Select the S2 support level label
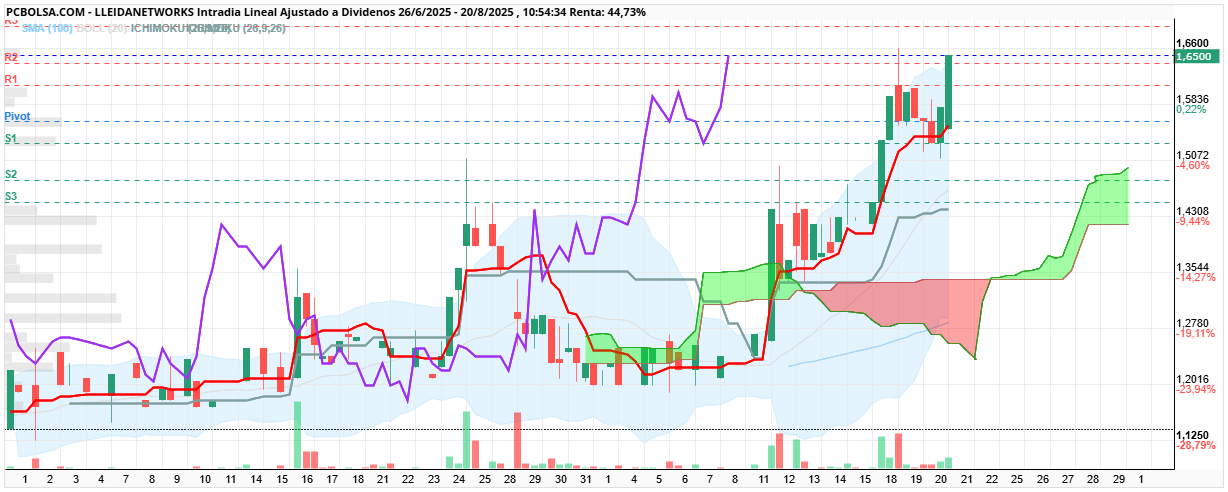The width and height of the screenshot is (1228, 492). point(11,175)
